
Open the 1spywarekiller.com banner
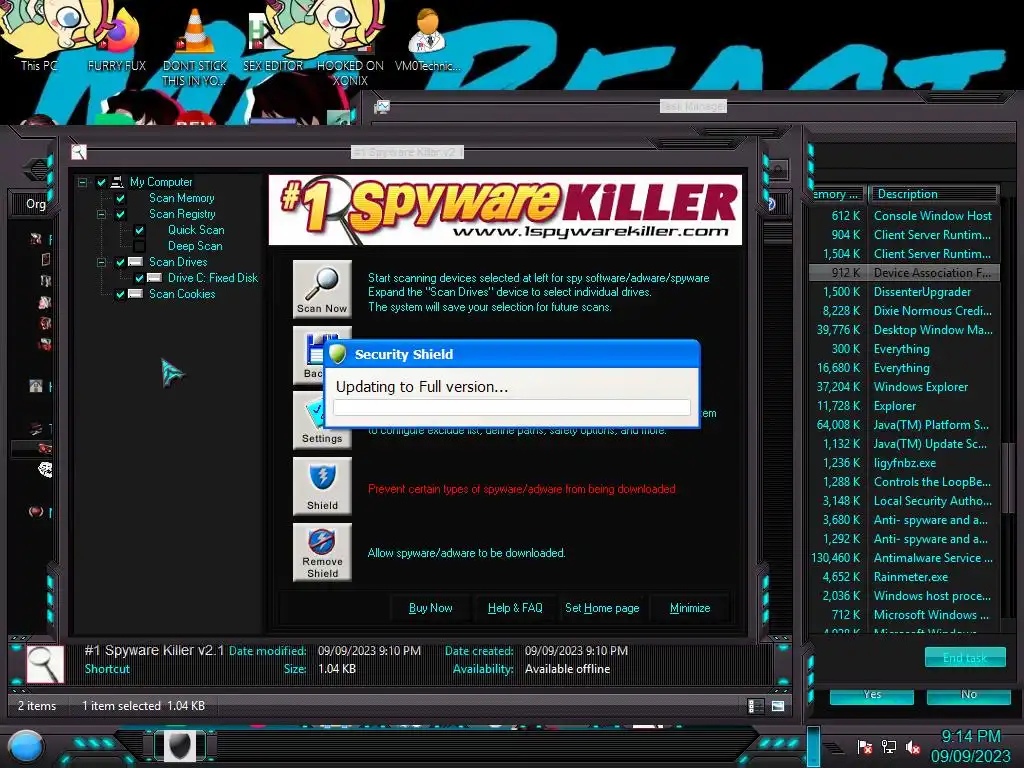click(x=505, y=210)
